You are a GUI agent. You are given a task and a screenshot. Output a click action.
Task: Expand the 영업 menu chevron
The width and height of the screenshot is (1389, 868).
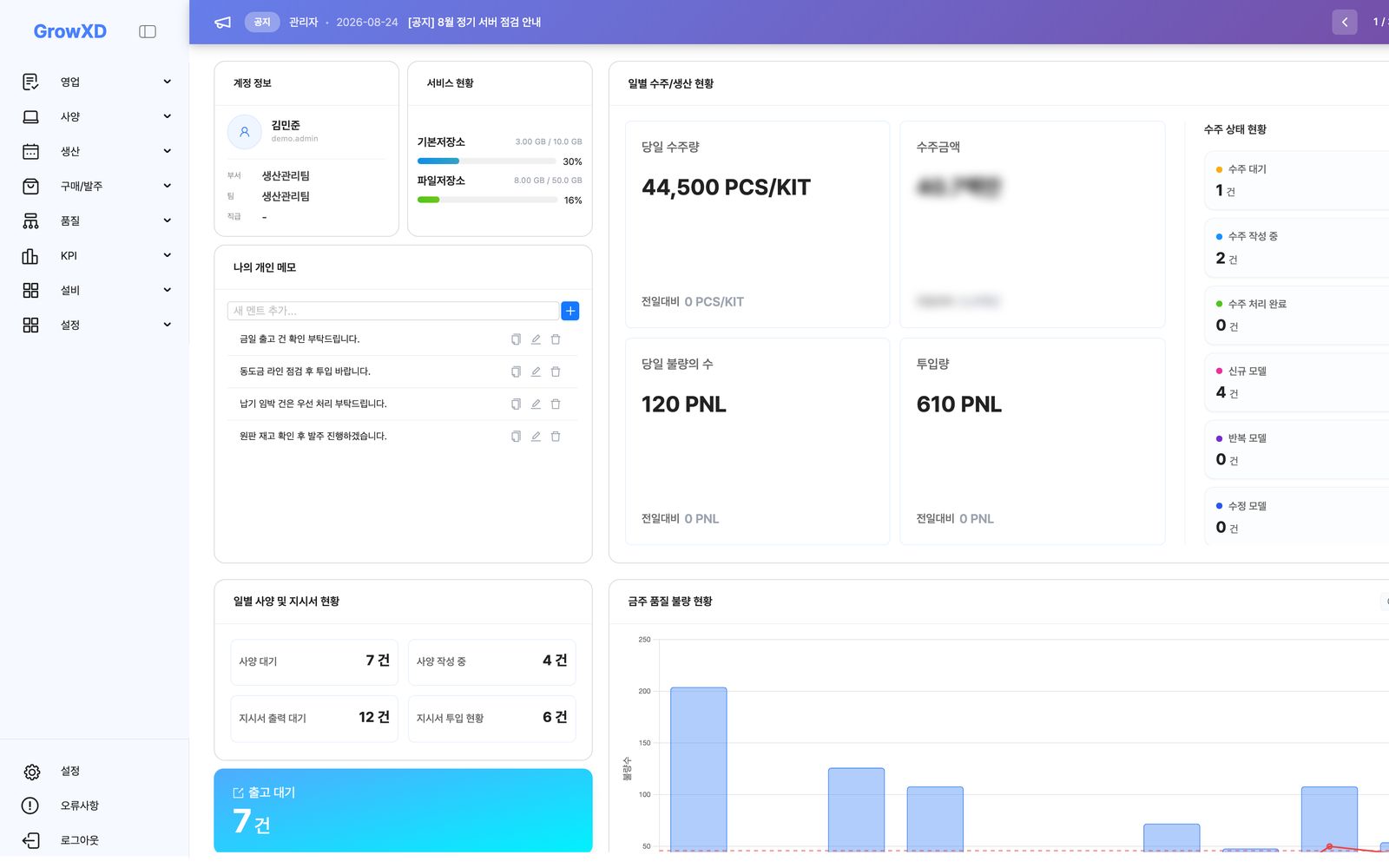click(x=168, y=82)
